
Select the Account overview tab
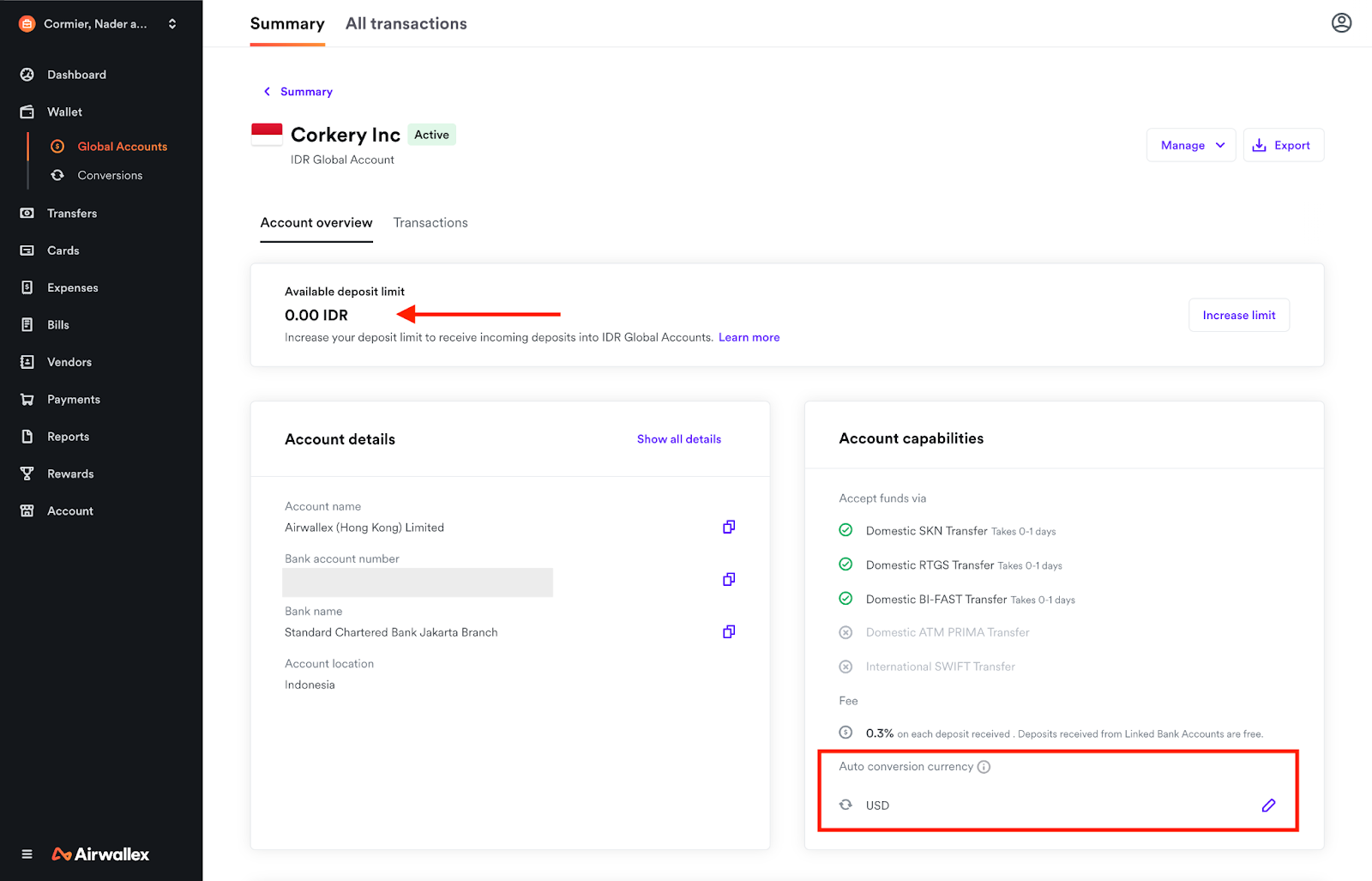coord(316,223)
